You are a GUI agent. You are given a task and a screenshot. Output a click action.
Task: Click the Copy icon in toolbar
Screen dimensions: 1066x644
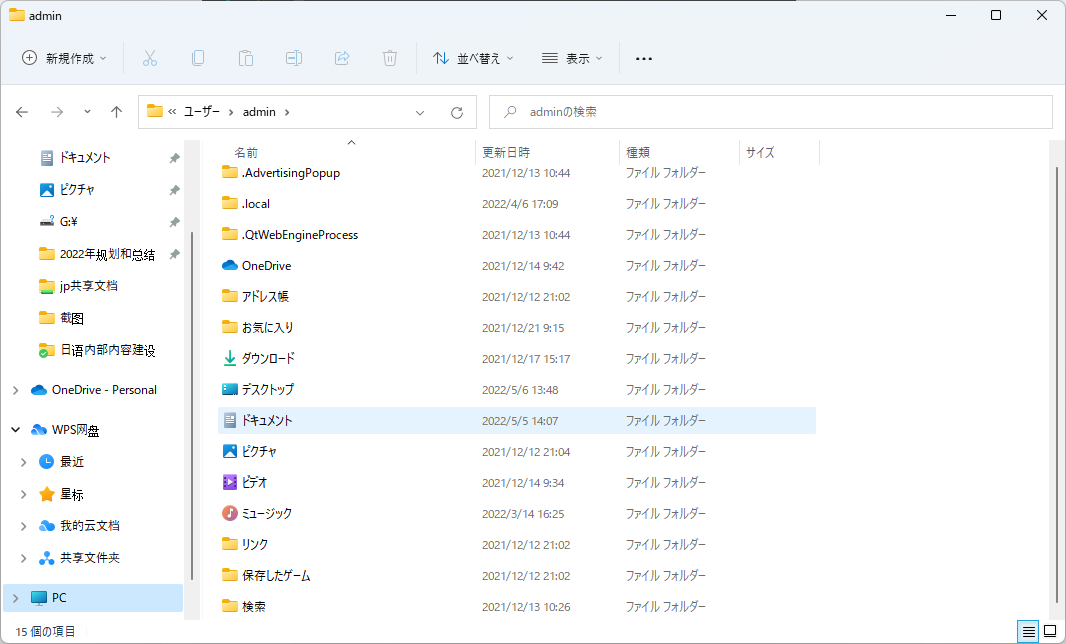198,58
